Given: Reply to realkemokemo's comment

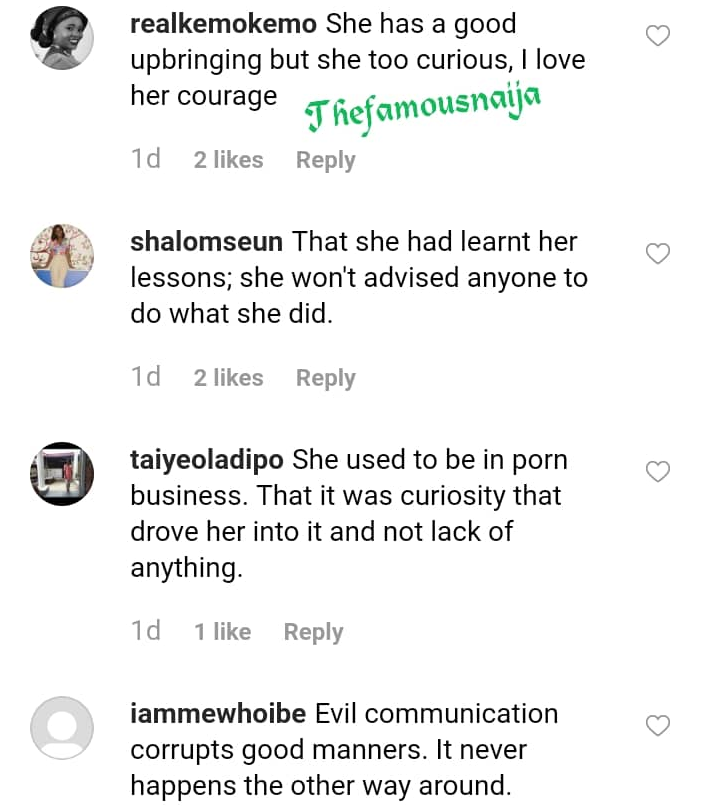Looking at the screenshot, I should coord(325,160).
